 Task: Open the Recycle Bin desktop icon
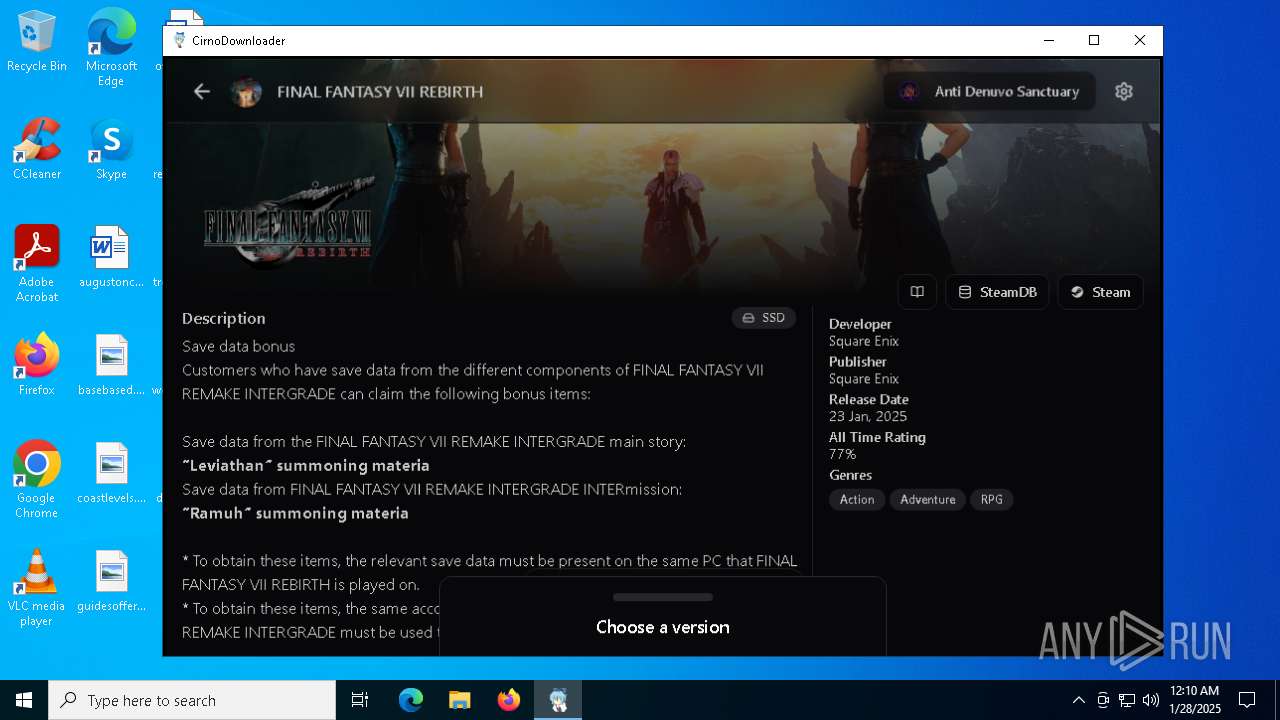37,42
